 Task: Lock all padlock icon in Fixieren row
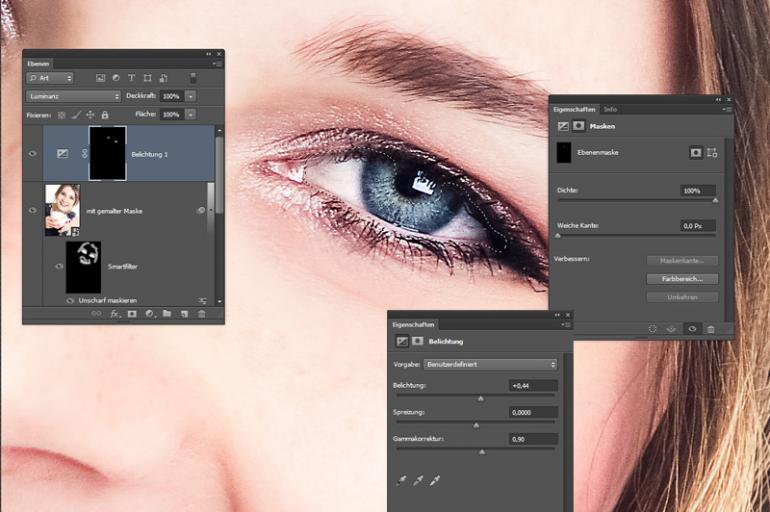click(105, 115)
